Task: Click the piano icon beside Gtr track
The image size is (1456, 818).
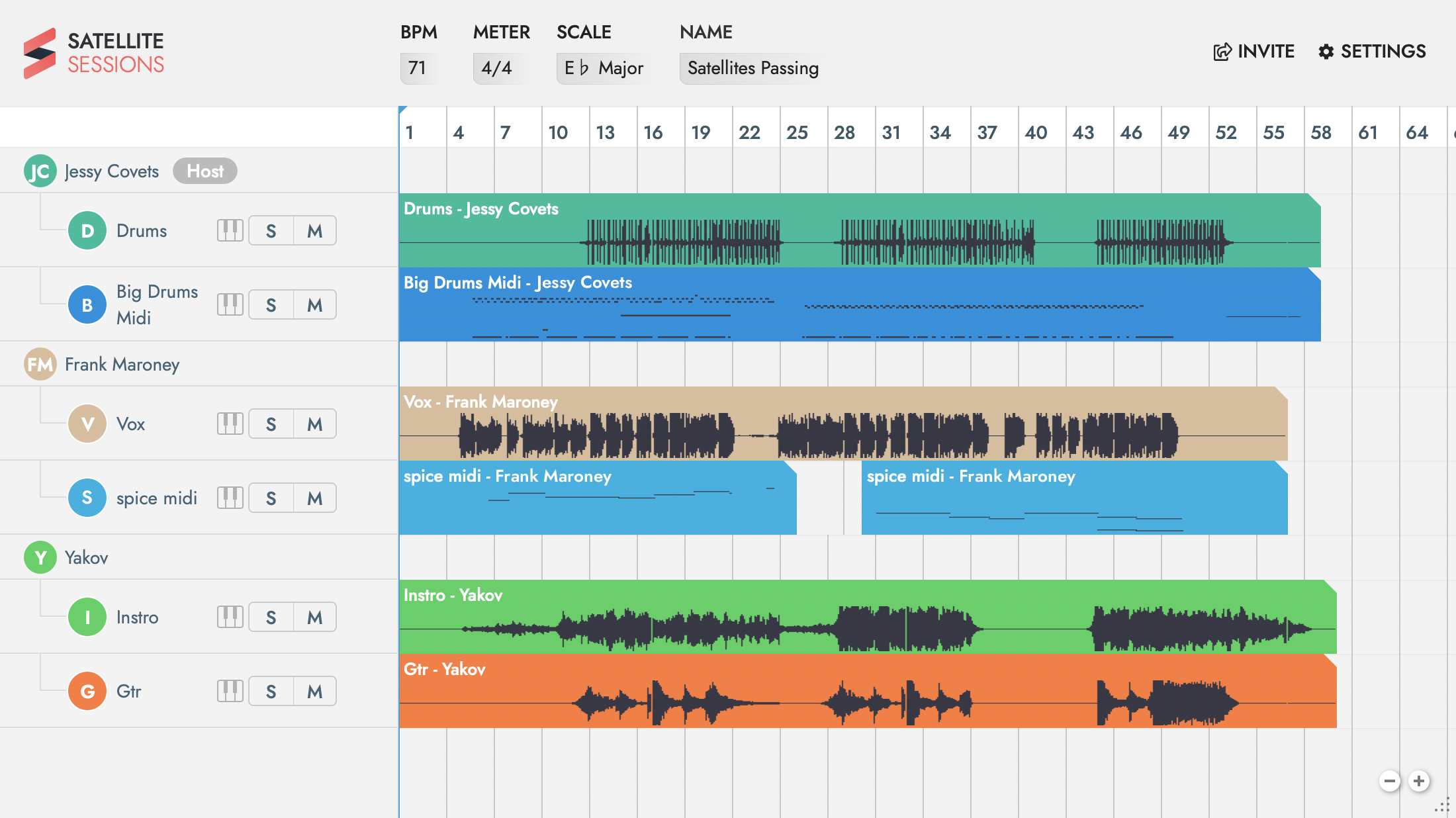Action: 230,691
